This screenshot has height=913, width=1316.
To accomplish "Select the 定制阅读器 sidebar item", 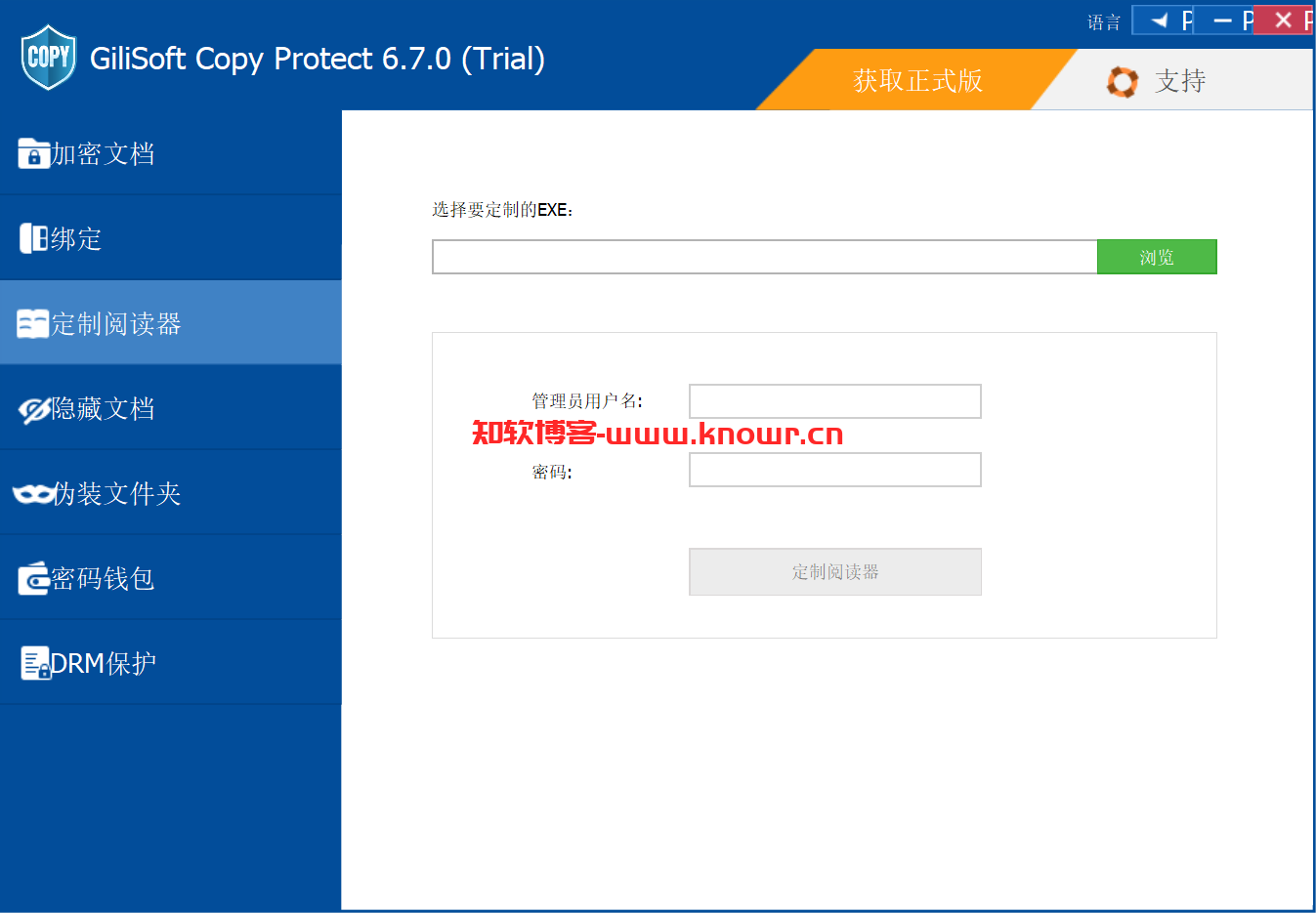I will pos(171,323).
